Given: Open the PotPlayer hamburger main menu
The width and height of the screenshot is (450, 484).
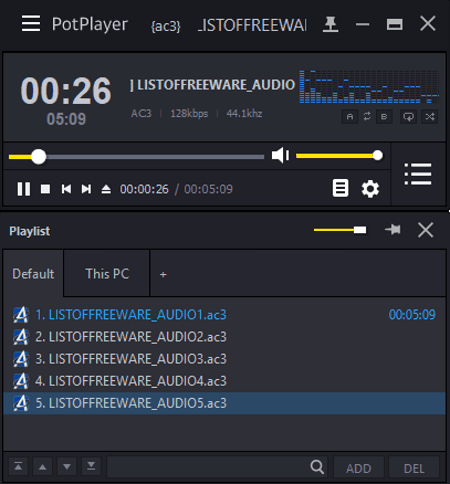Looking at the screenshot, I should [31, 23].
